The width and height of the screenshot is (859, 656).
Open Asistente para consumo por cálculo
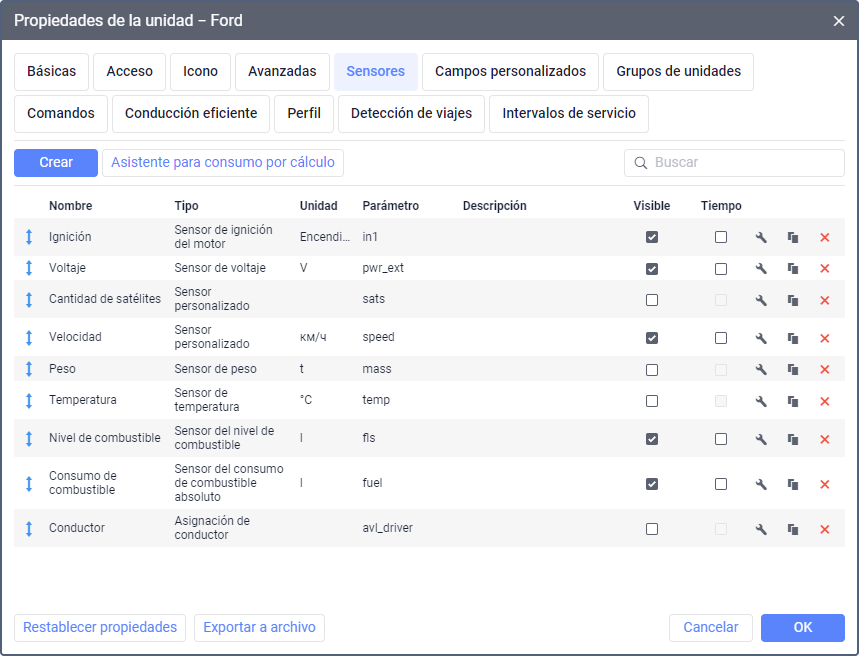223,162
